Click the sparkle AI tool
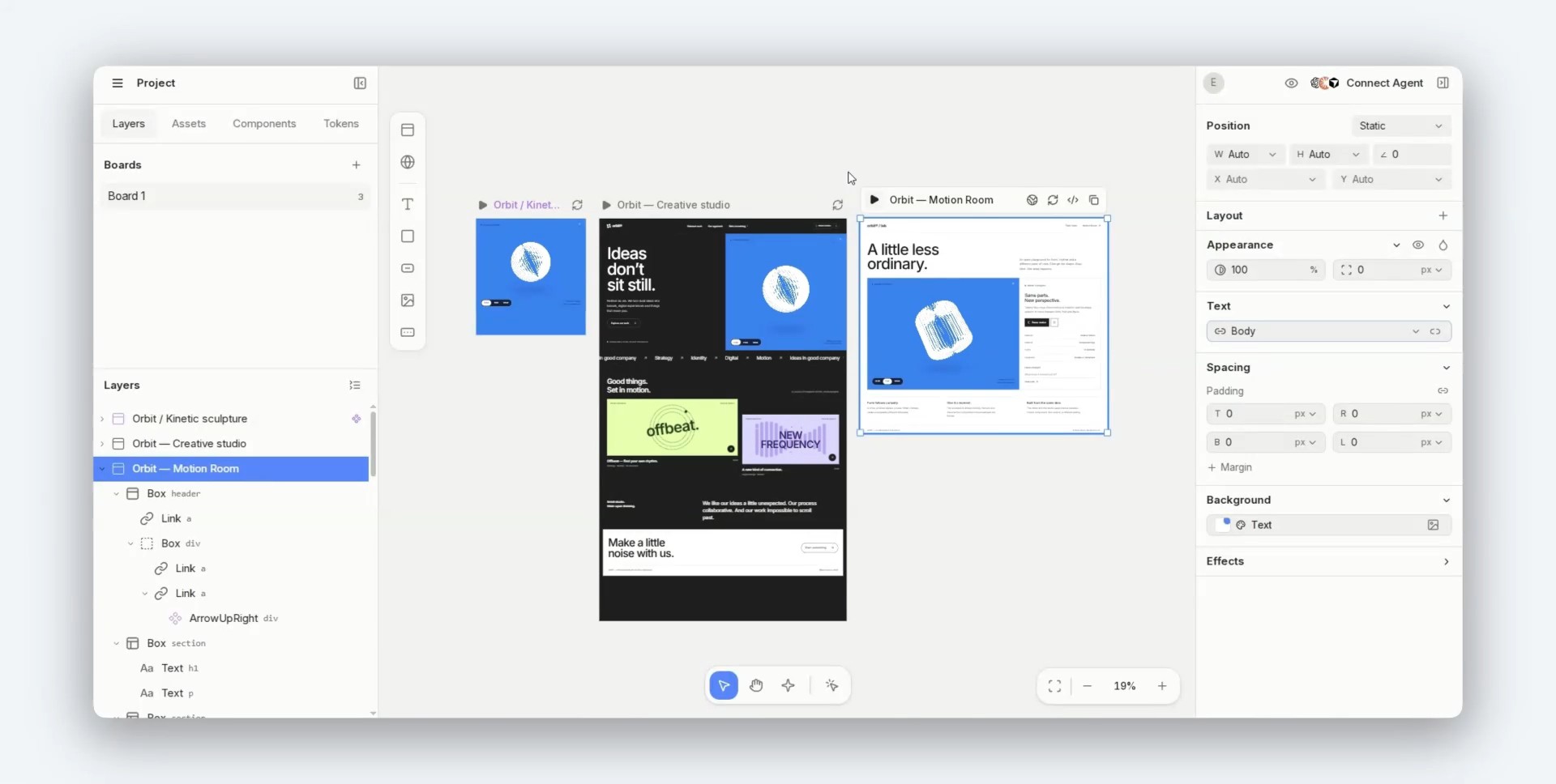1556x784 pixels. click(789, 686)
